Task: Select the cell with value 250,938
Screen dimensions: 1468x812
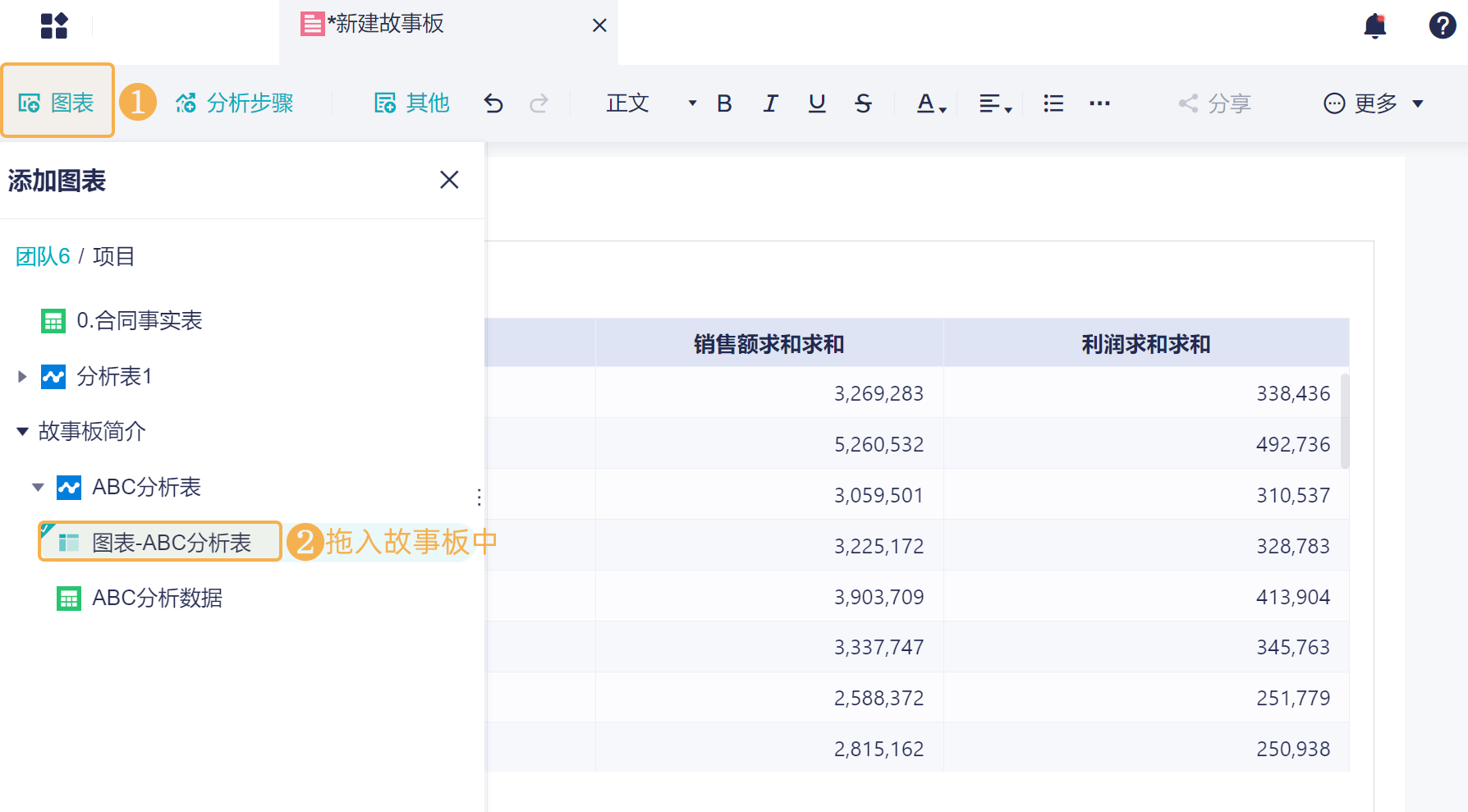Action: 1146,748
